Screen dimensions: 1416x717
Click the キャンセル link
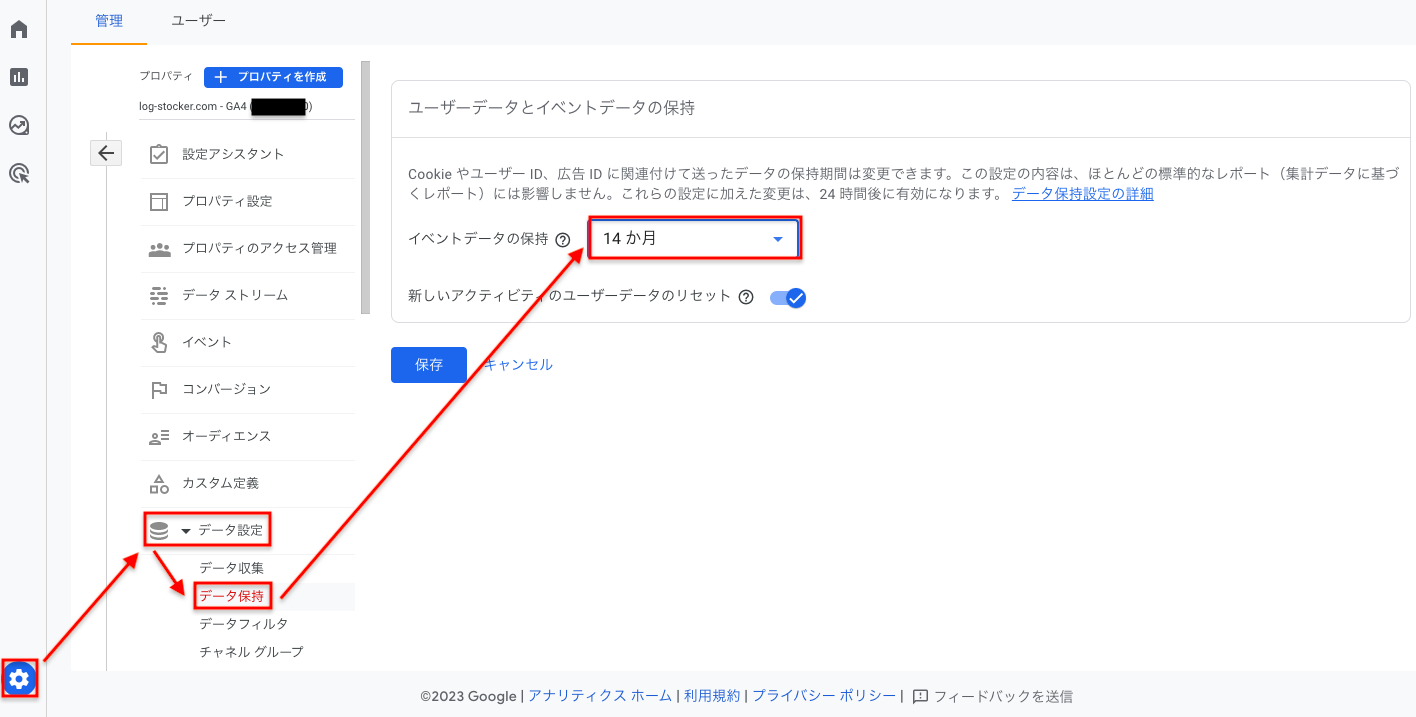pyautogui.click(x=518, y=365)
